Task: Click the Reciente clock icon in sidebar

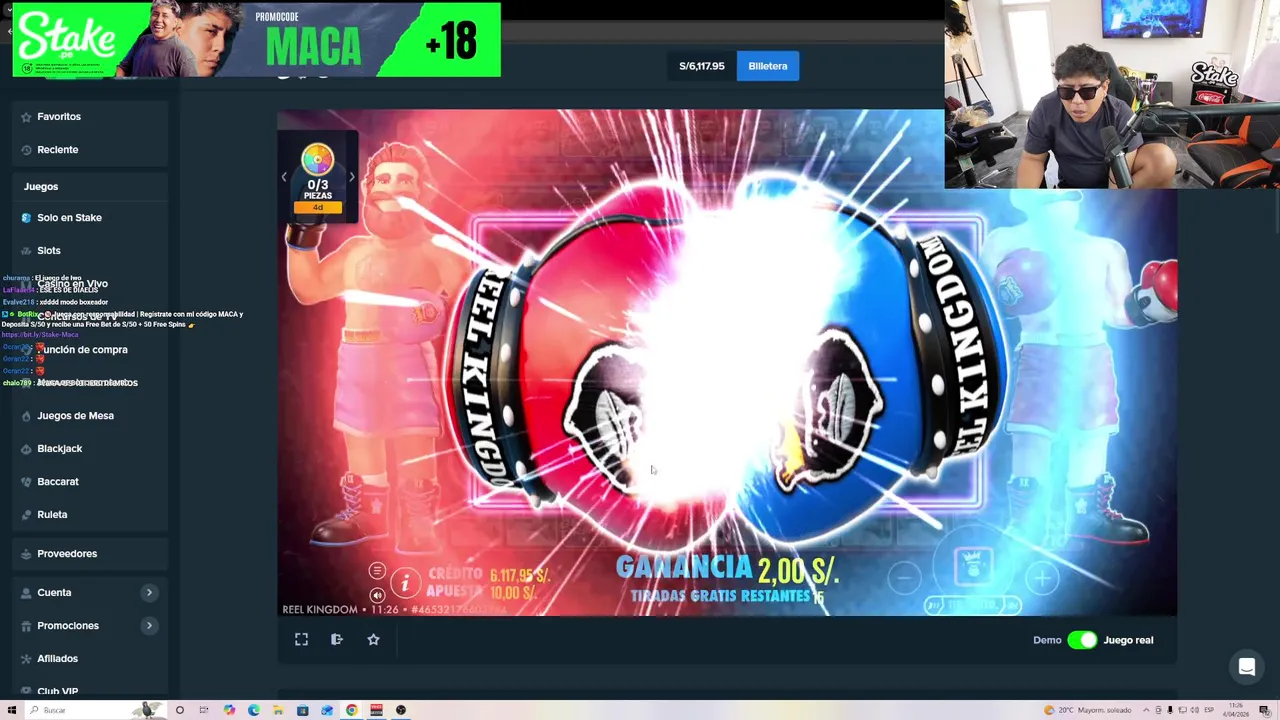Action: [x=26, y=150]
